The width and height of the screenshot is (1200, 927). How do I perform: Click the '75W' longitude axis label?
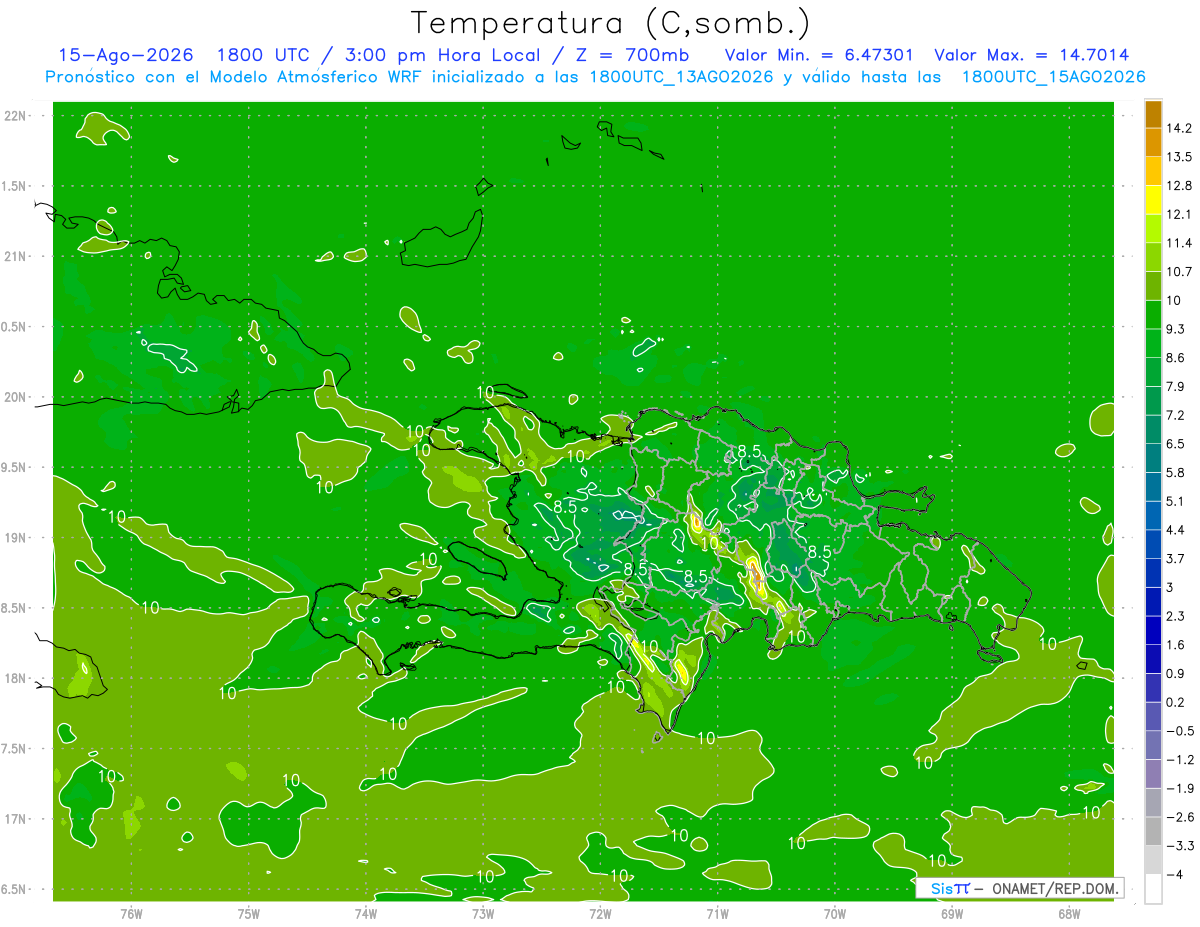tap(249, 913)
